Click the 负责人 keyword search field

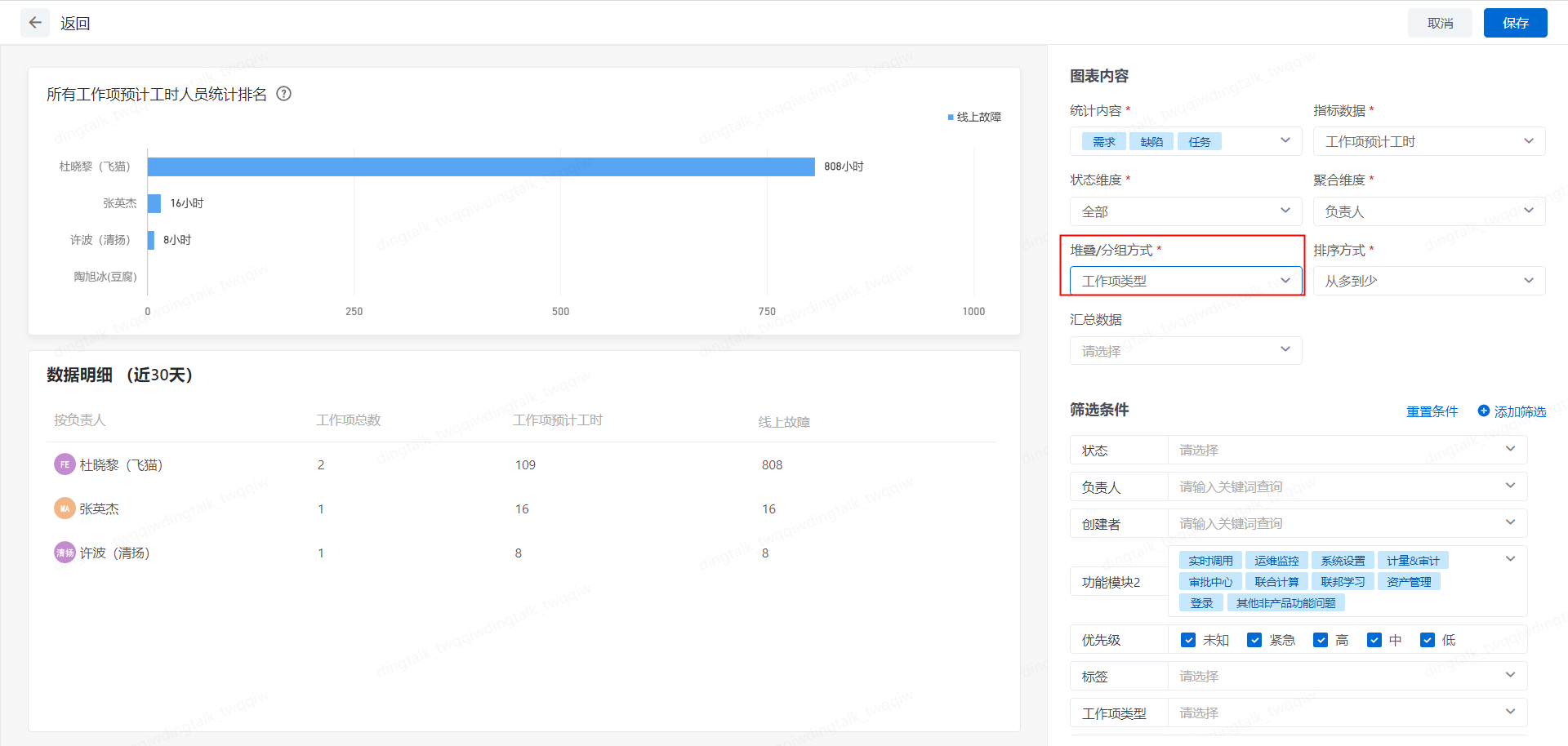point(1347,486)
